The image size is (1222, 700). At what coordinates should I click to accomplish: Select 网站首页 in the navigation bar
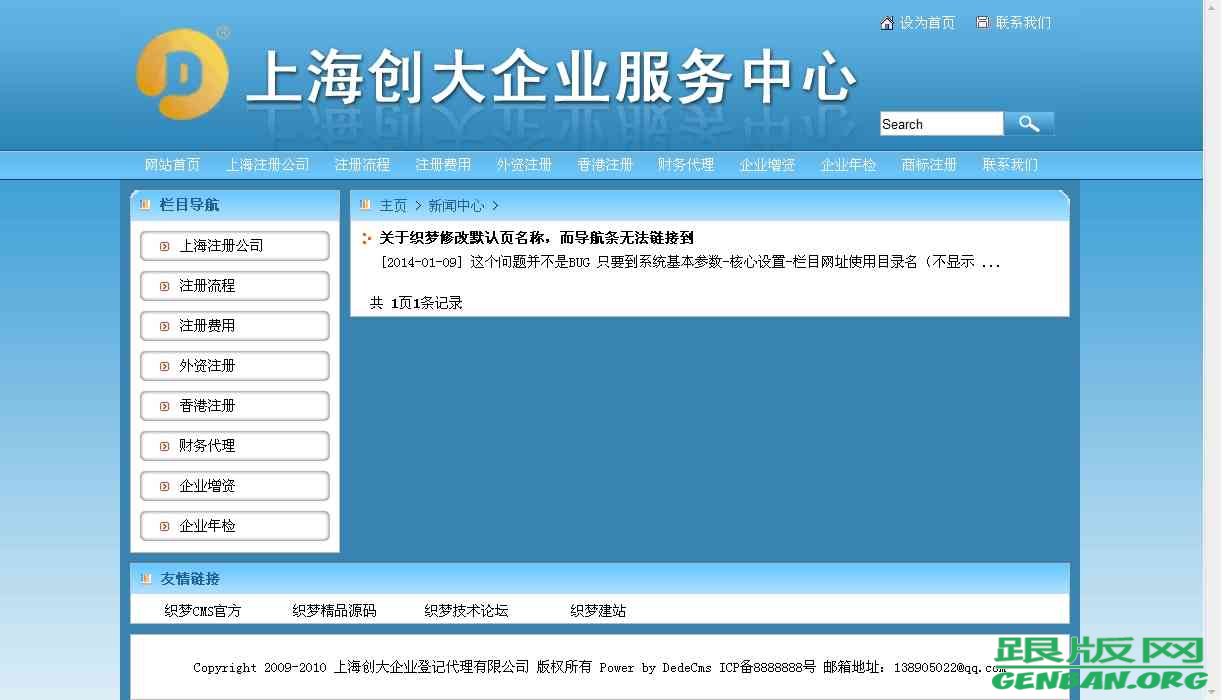(x=170, y=164)
